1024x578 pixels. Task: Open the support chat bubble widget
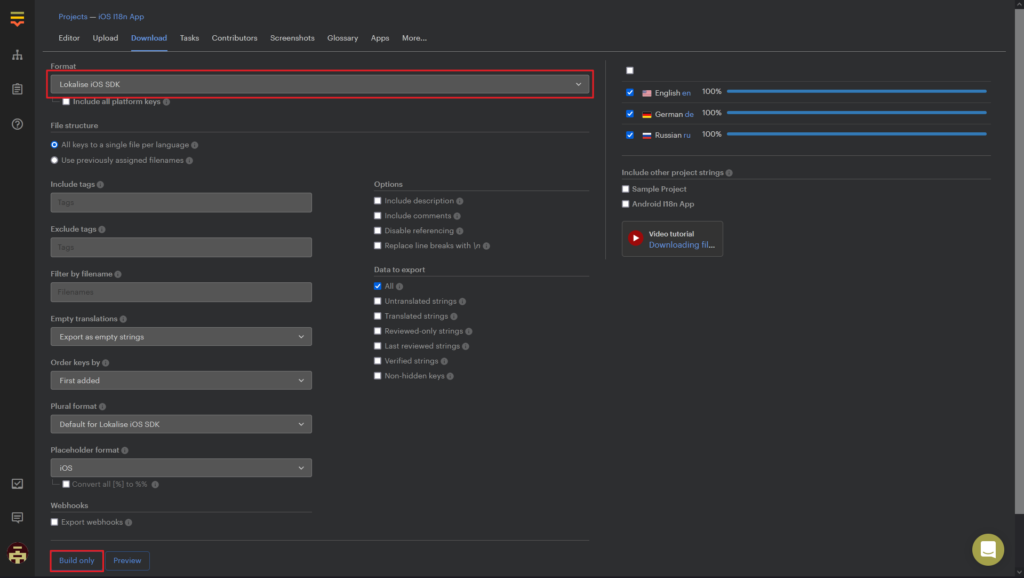click(x=987, y=549)
